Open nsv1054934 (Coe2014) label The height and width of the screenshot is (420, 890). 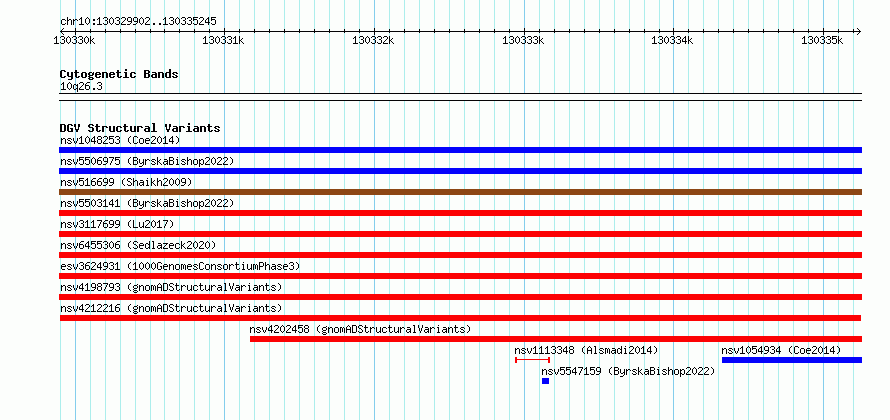[781, 350]
